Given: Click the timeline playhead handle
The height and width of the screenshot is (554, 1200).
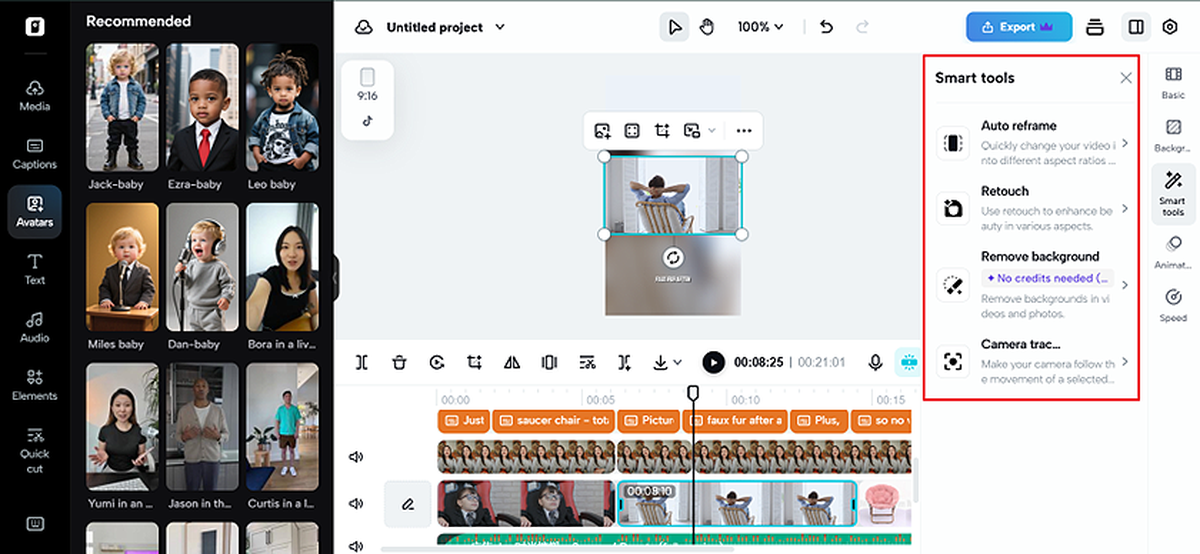Looking at the screenshot, I should coord(693,392).
